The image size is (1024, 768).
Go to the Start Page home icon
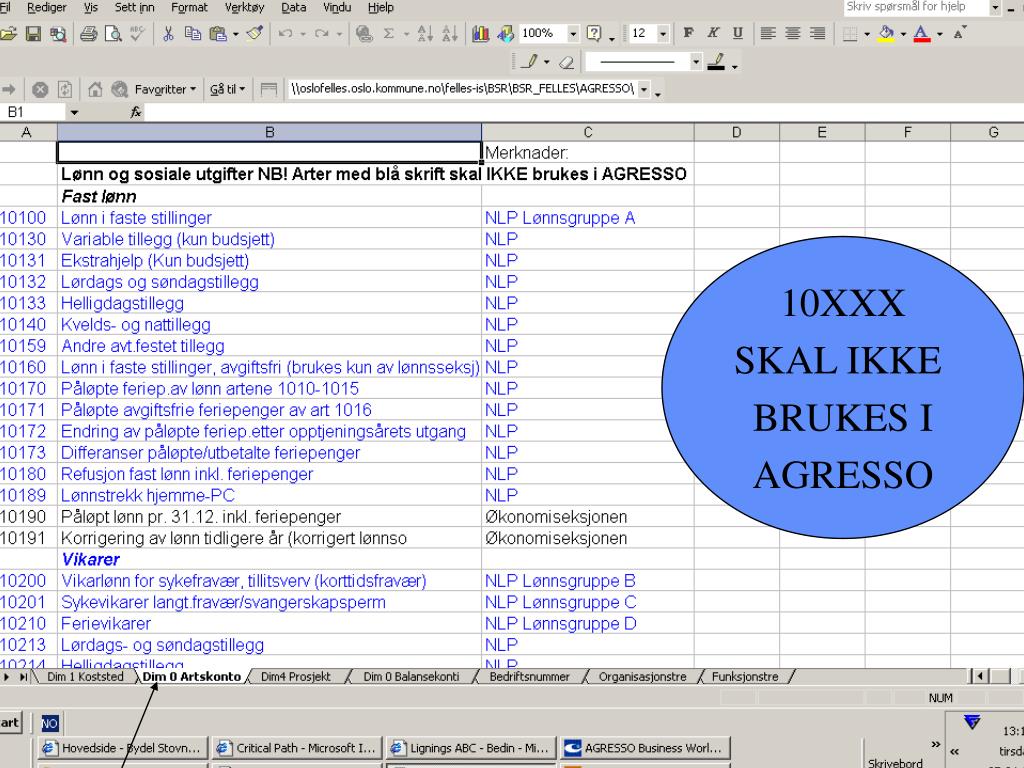[95, 89]
